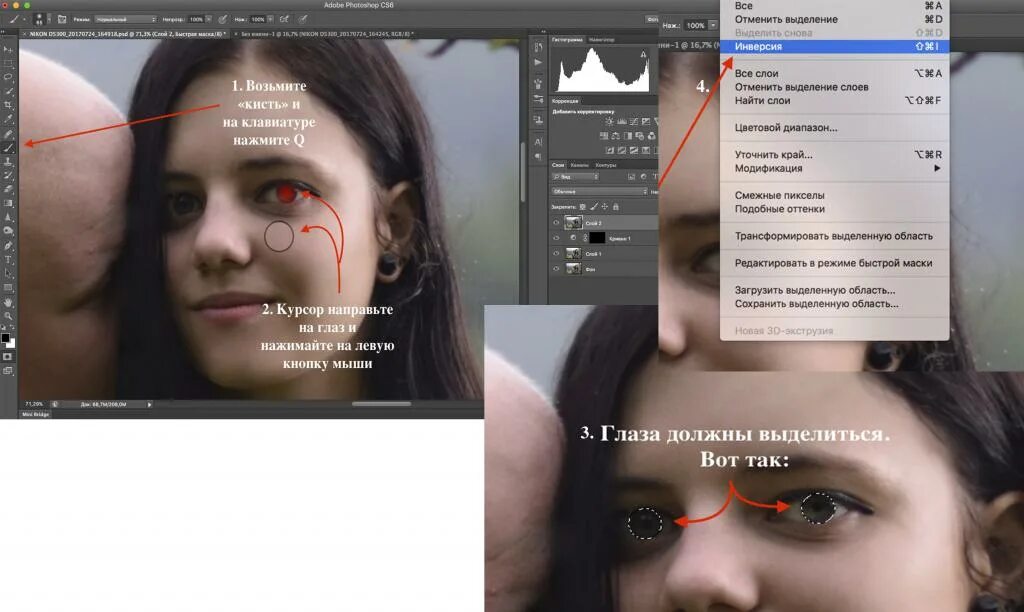Choose Цветовой диапазон menu item
Viewport: 1024px width, 612px height.
click(x=835, y=128)
